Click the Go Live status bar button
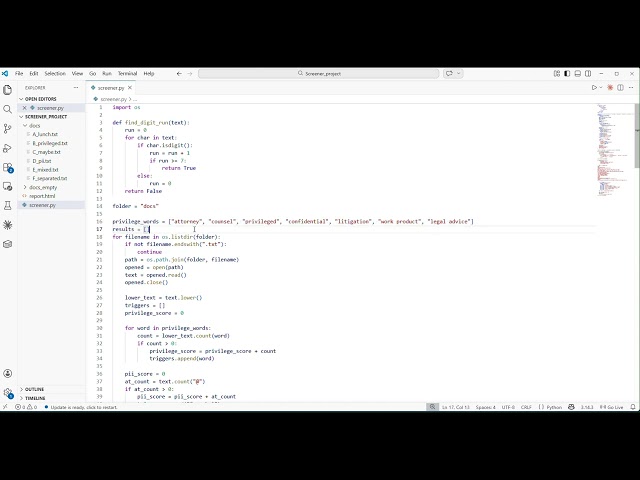This screenshot has width=640, height=480. point(611,407)
